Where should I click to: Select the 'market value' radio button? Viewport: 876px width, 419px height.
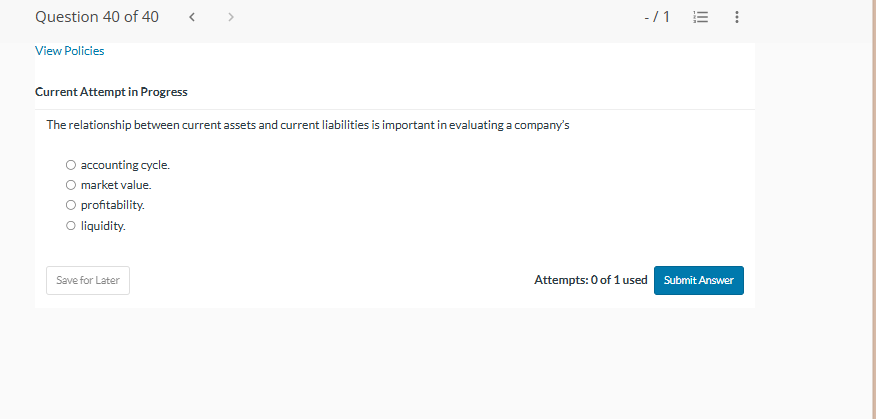71,185
